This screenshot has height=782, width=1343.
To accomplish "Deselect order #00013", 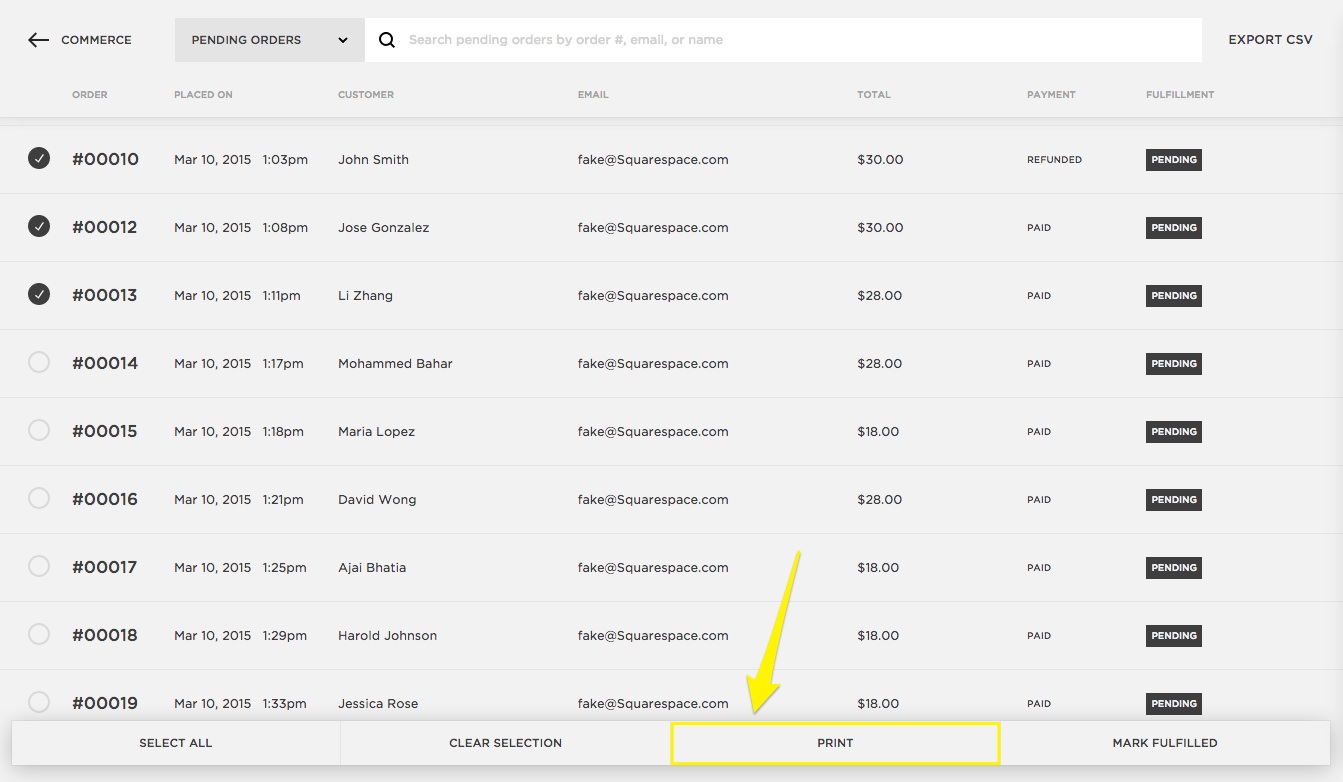I will click(38, 294).
